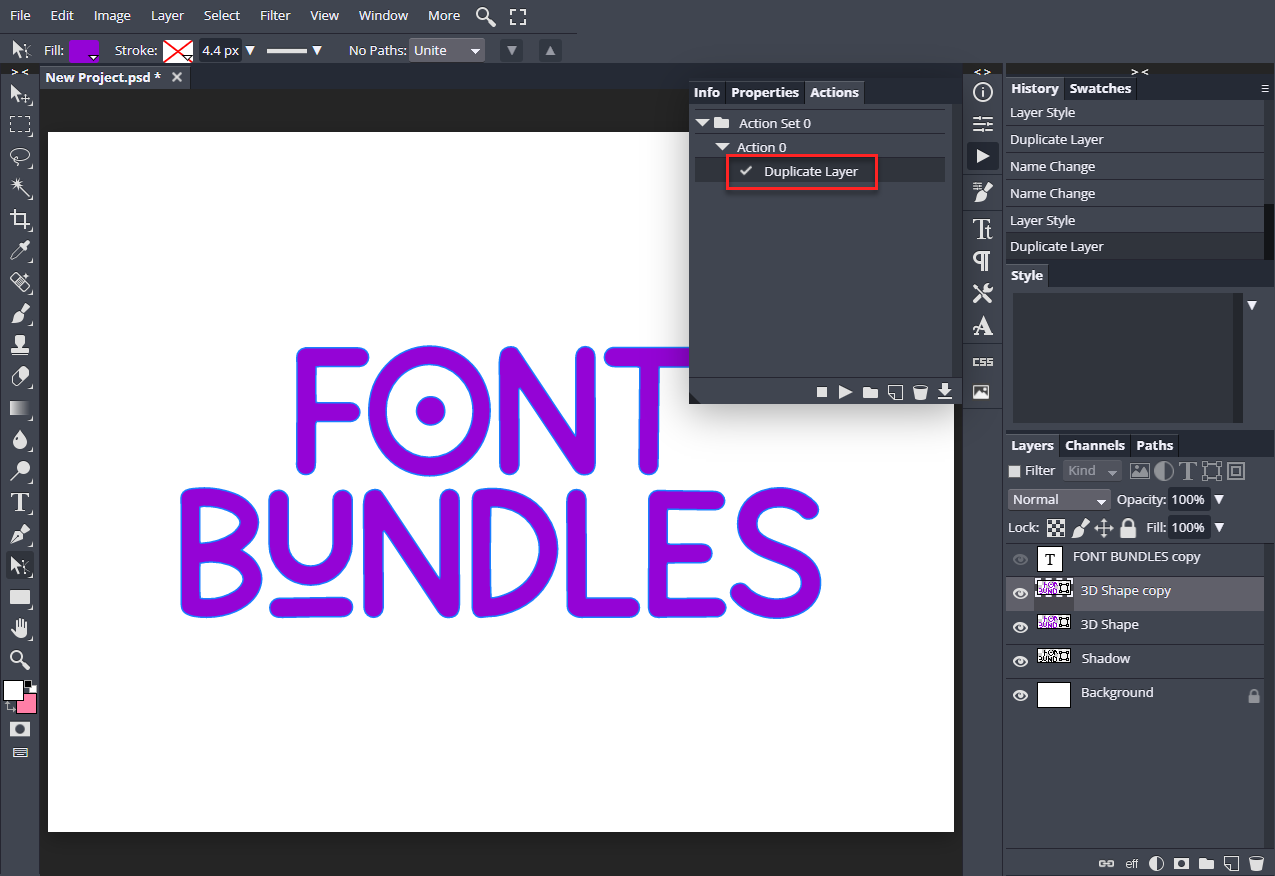1275x876 pixels.
Task: Select the Gradient tool
Action: [x=20, y=408]
